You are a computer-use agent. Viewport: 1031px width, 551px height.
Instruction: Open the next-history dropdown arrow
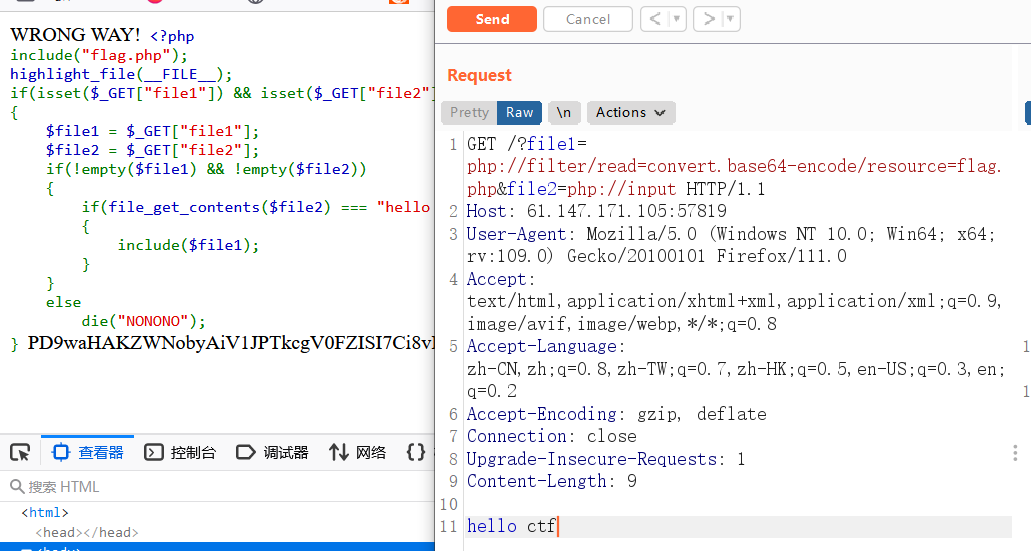731,19
